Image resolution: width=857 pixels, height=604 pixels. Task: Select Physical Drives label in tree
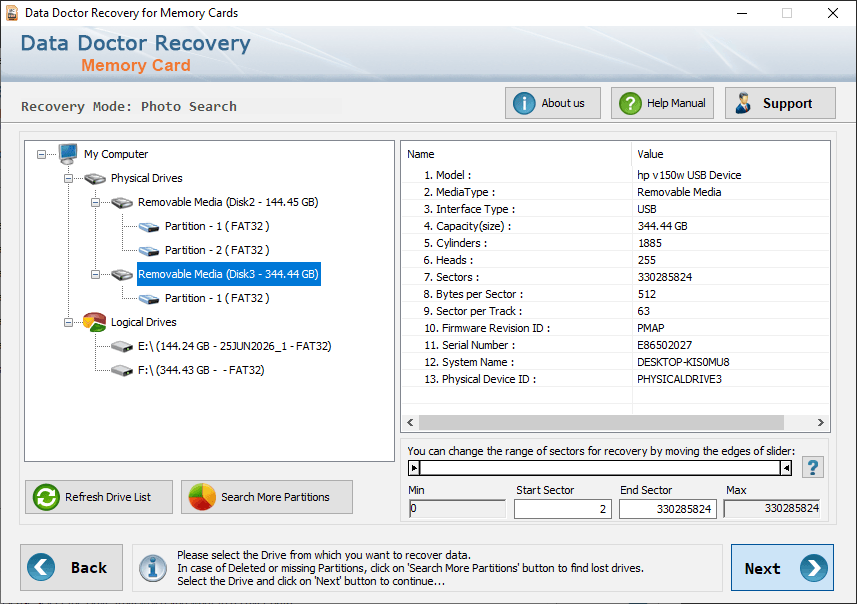click(146, 178)
